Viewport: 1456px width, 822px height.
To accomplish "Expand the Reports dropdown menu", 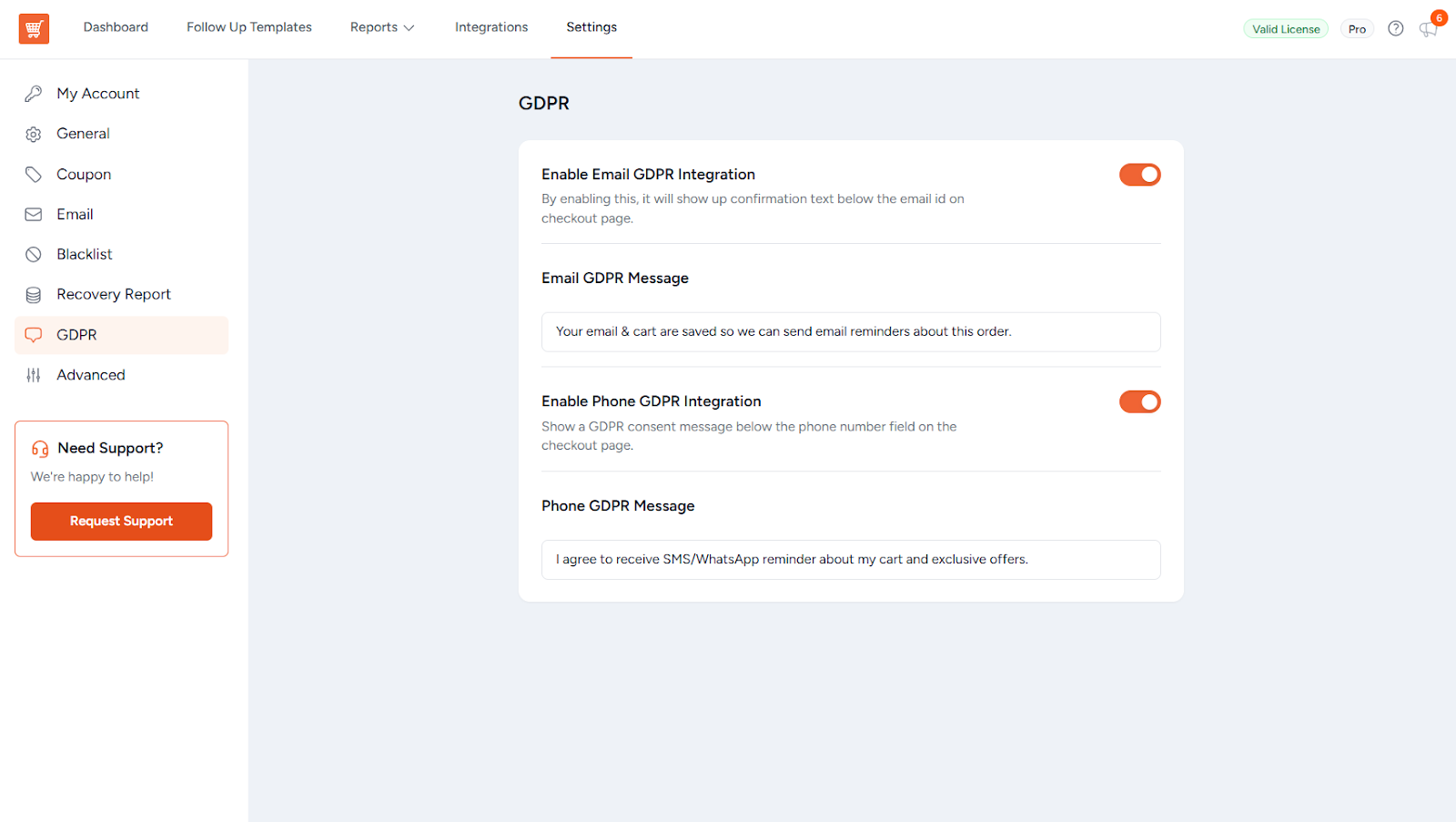I will (382, 27).
